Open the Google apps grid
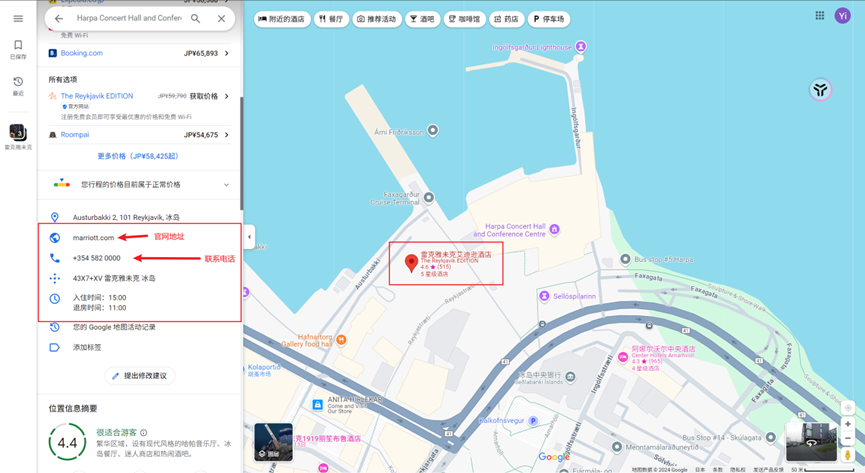865x473 pixels. [820, 15]
